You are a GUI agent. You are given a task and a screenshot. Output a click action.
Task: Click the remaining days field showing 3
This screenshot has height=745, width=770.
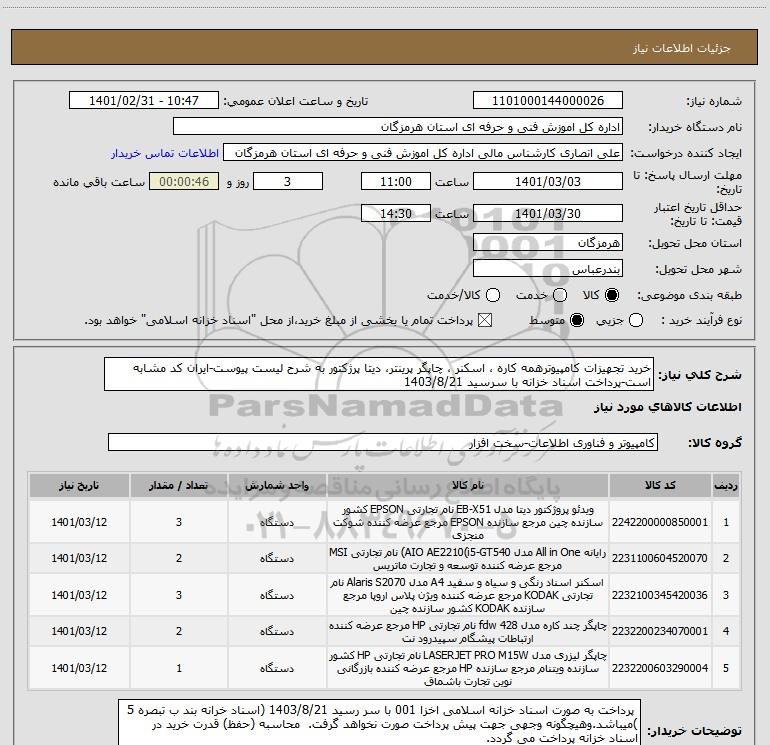click(288, 182)
